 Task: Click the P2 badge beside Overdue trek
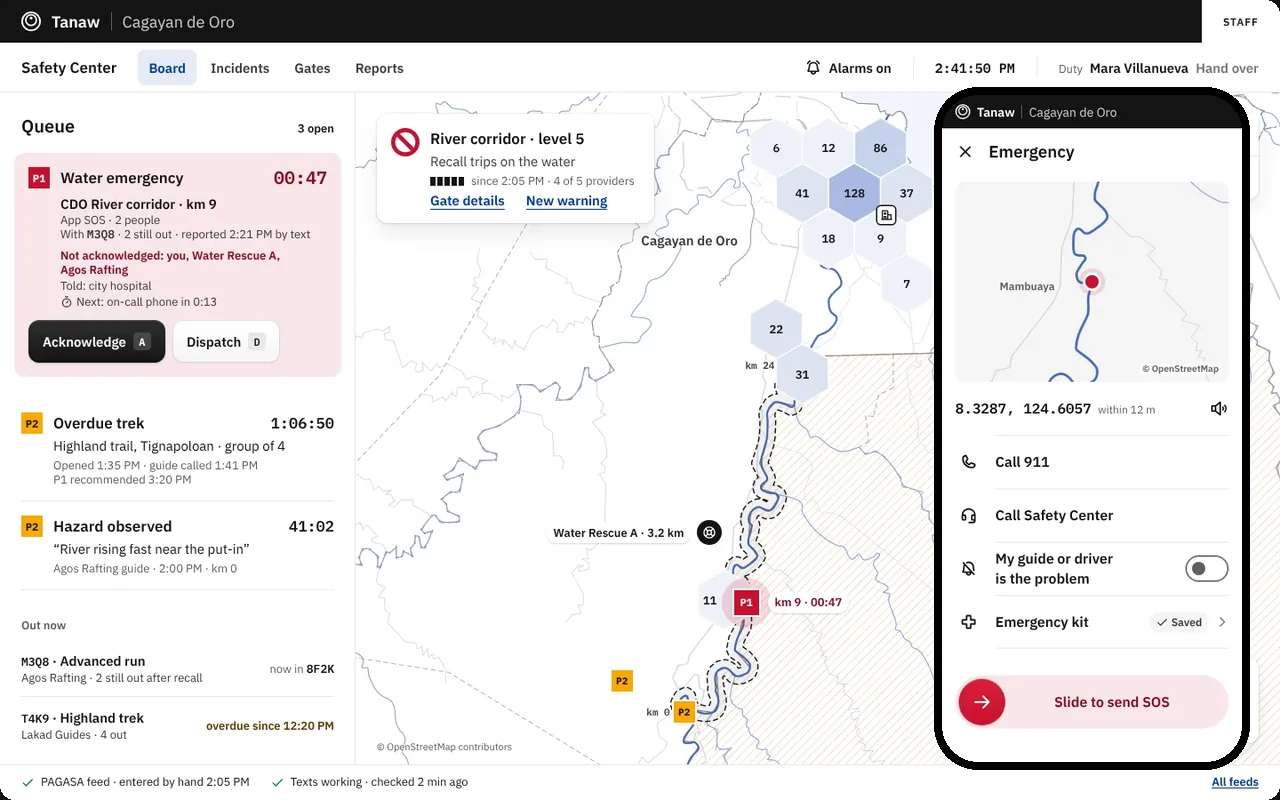click(32, 423)
